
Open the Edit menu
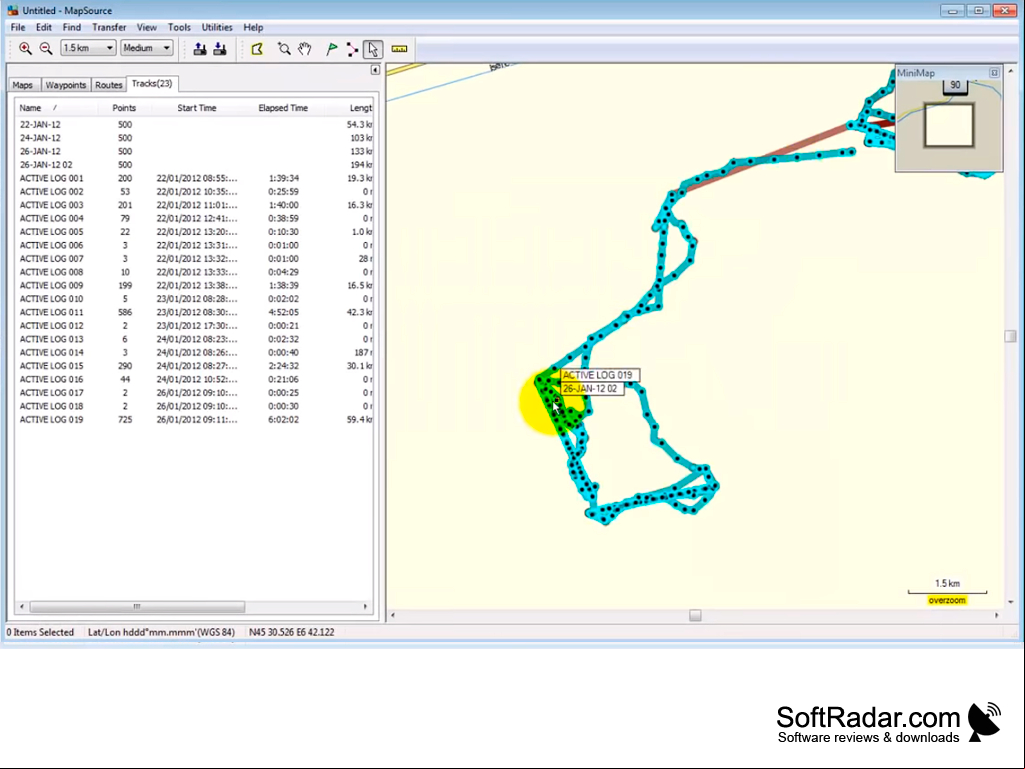[44, 27]
